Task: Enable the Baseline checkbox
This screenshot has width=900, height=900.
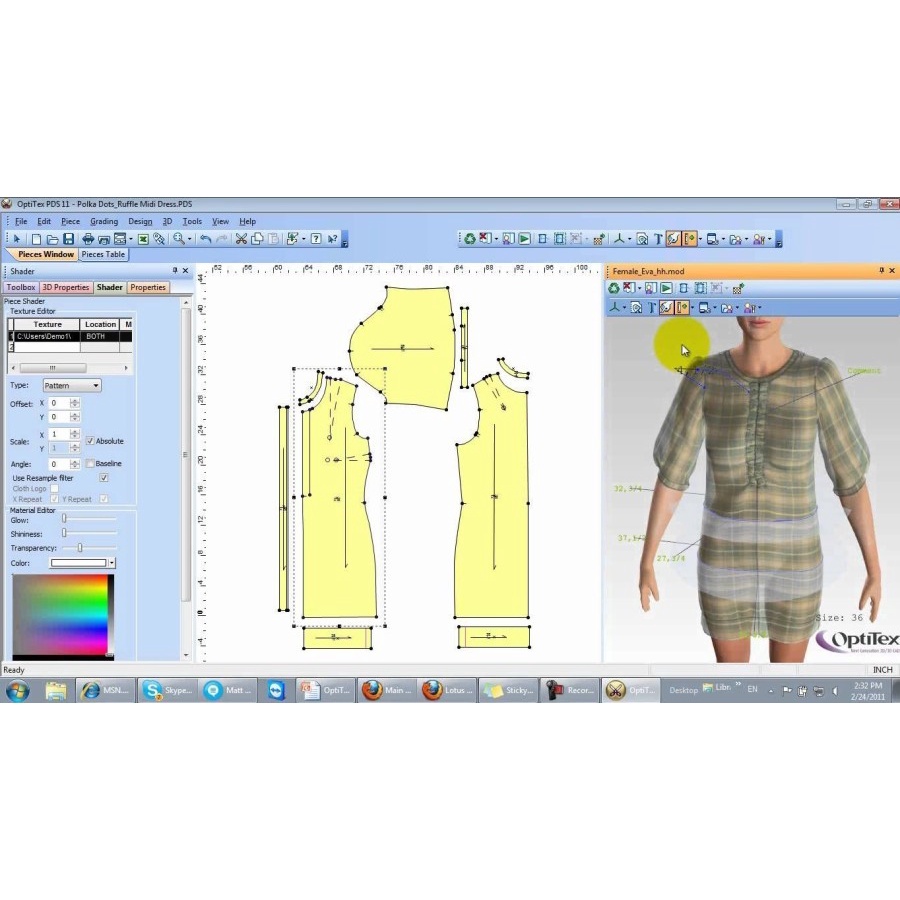Action: pyautogui.click(x=90, y=463)
